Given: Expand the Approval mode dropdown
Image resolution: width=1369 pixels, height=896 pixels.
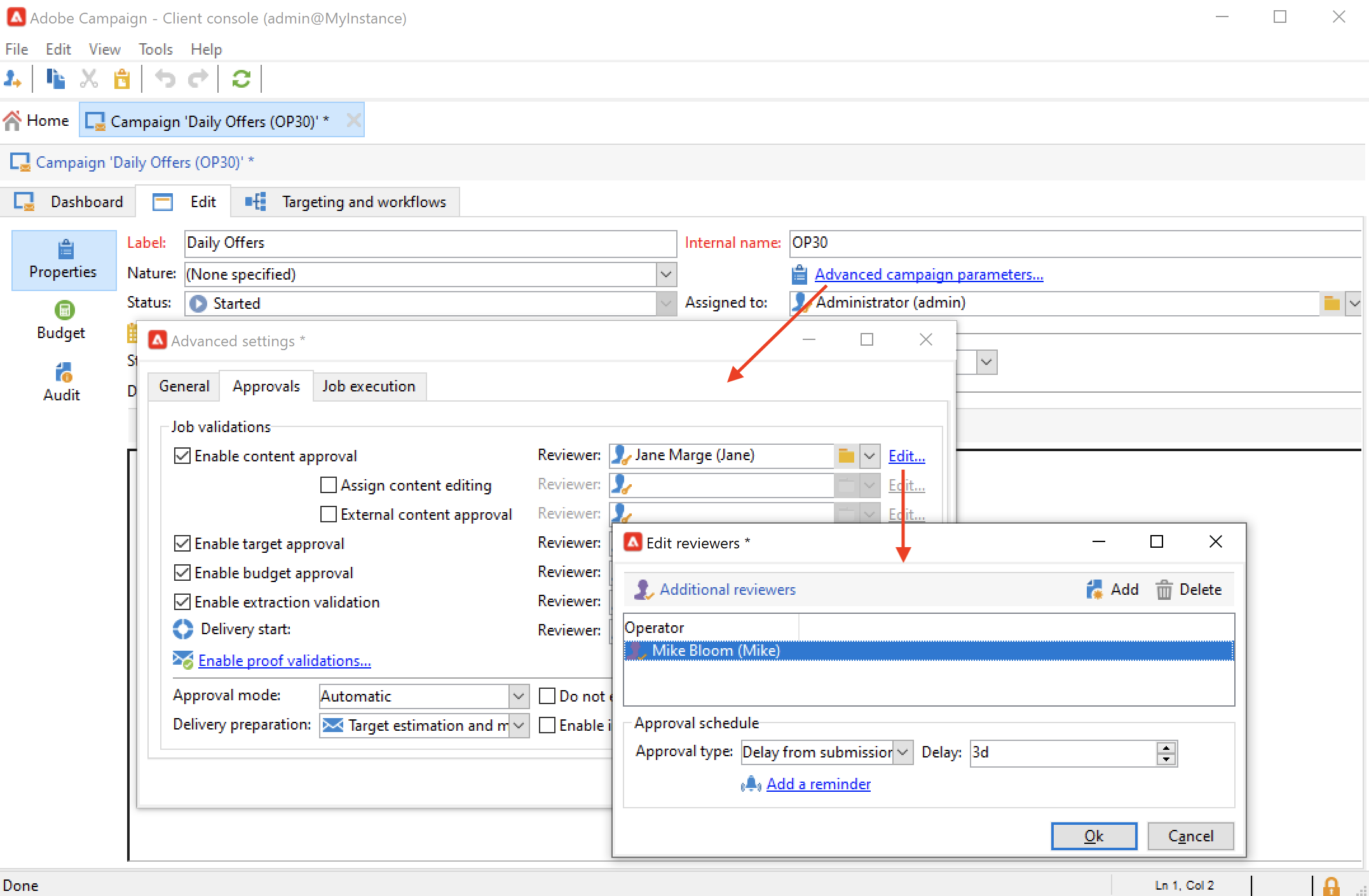Looking at the screenshot, I should click(x=519, y=696).
